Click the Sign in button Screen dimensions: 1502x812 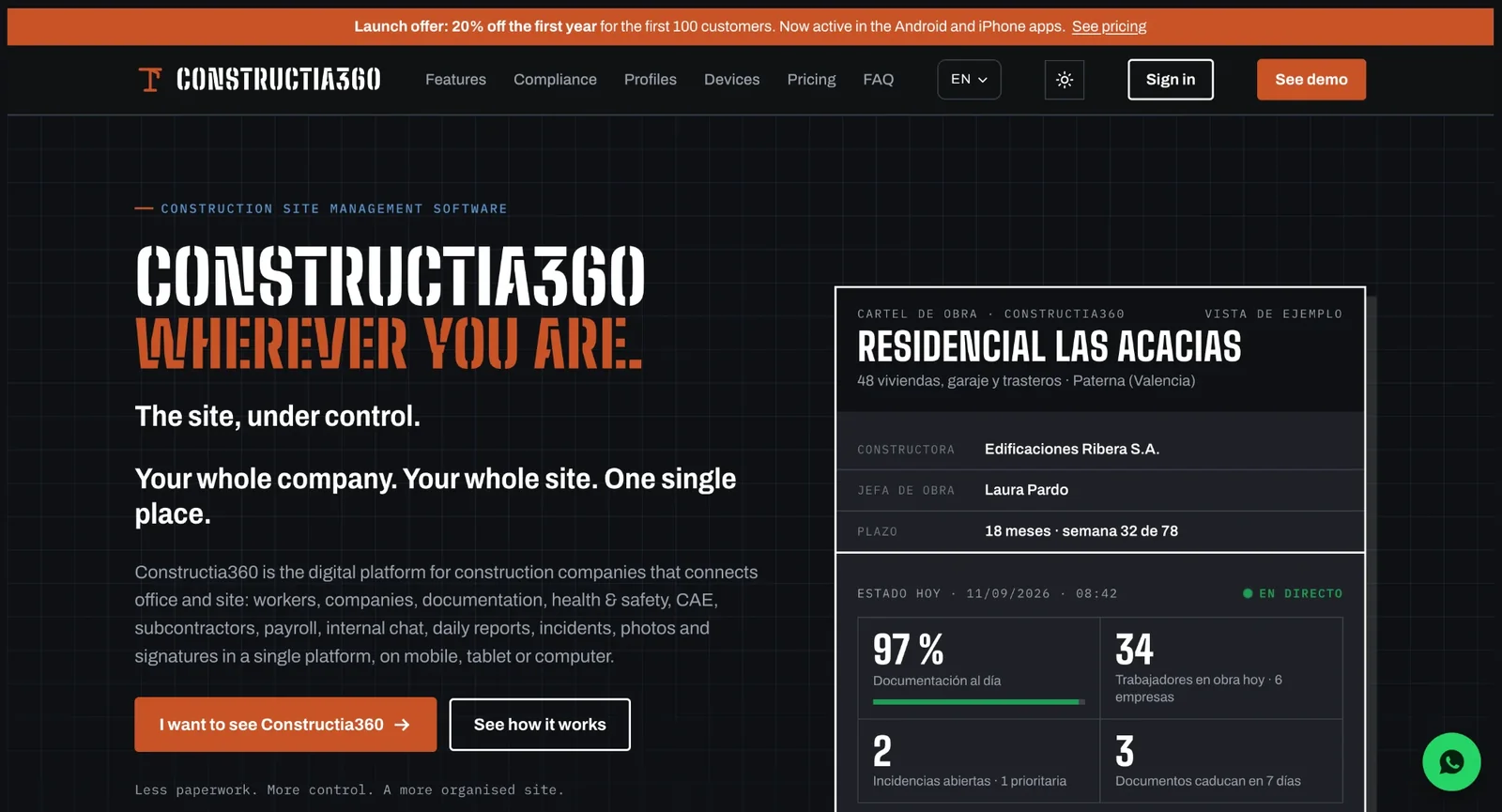(x=1171, y=80)
